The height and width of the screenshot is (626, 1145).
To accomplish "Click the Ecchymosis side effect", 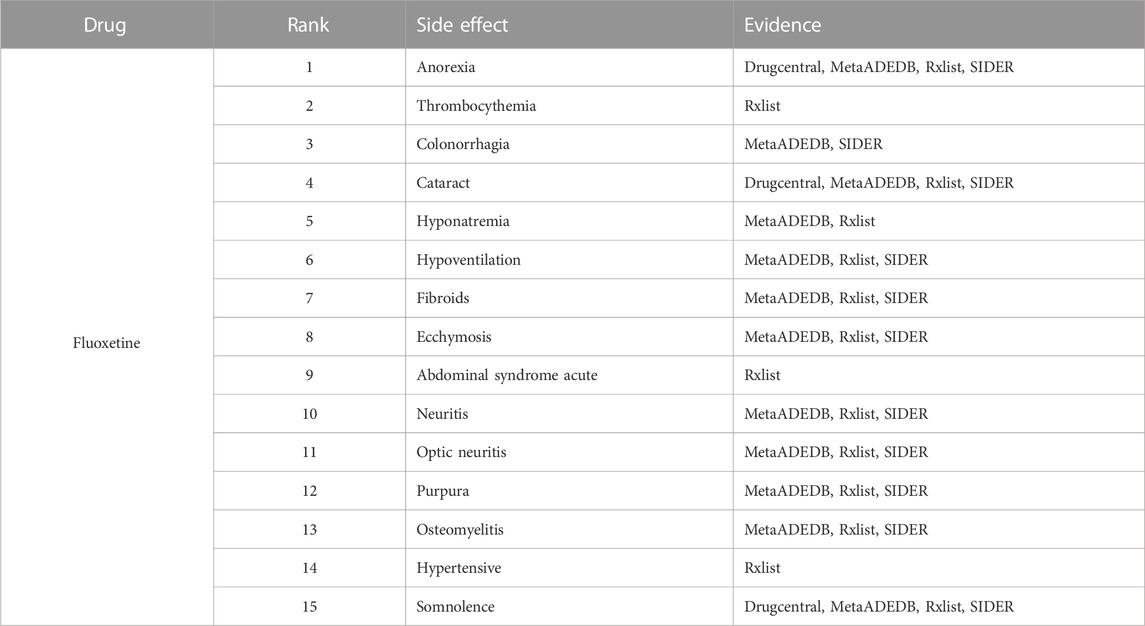I will 453,337.
